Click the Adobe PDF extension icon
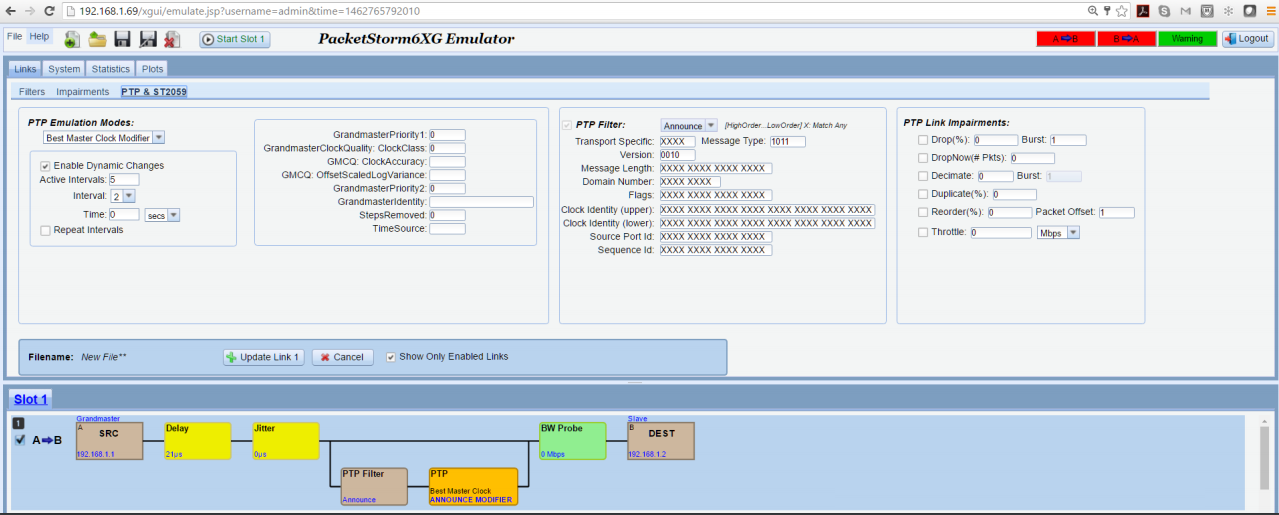 click(1142, 11)
